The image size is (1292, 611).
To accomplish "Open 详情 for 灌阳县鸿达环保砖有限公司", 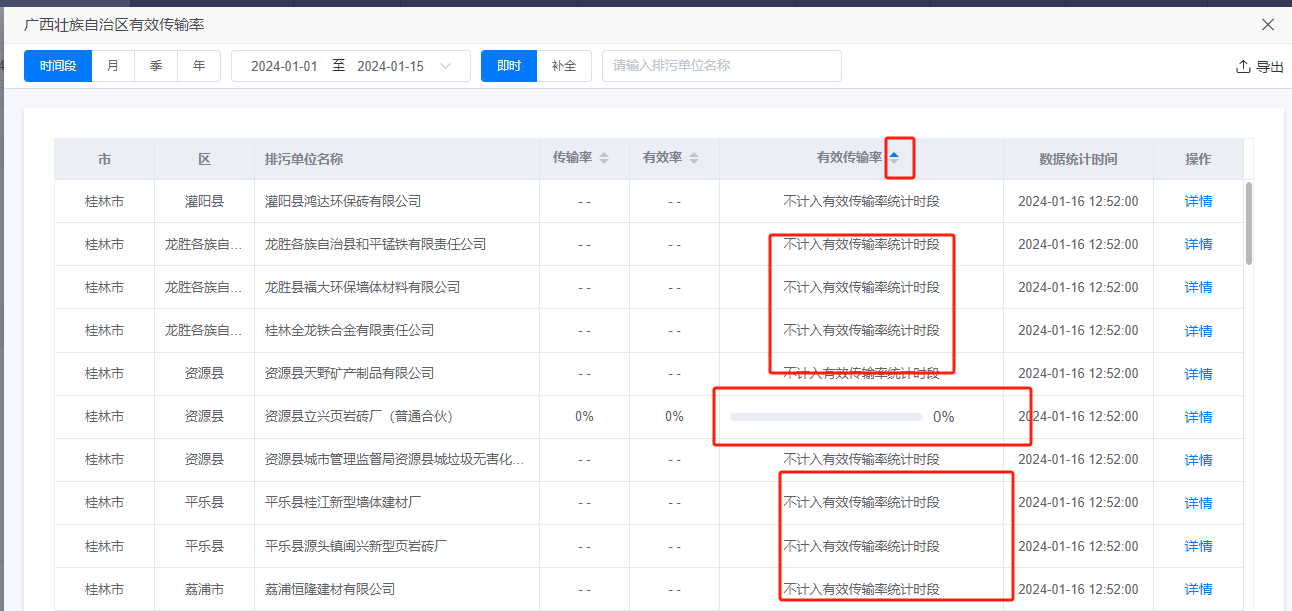I will [1198, 201].
